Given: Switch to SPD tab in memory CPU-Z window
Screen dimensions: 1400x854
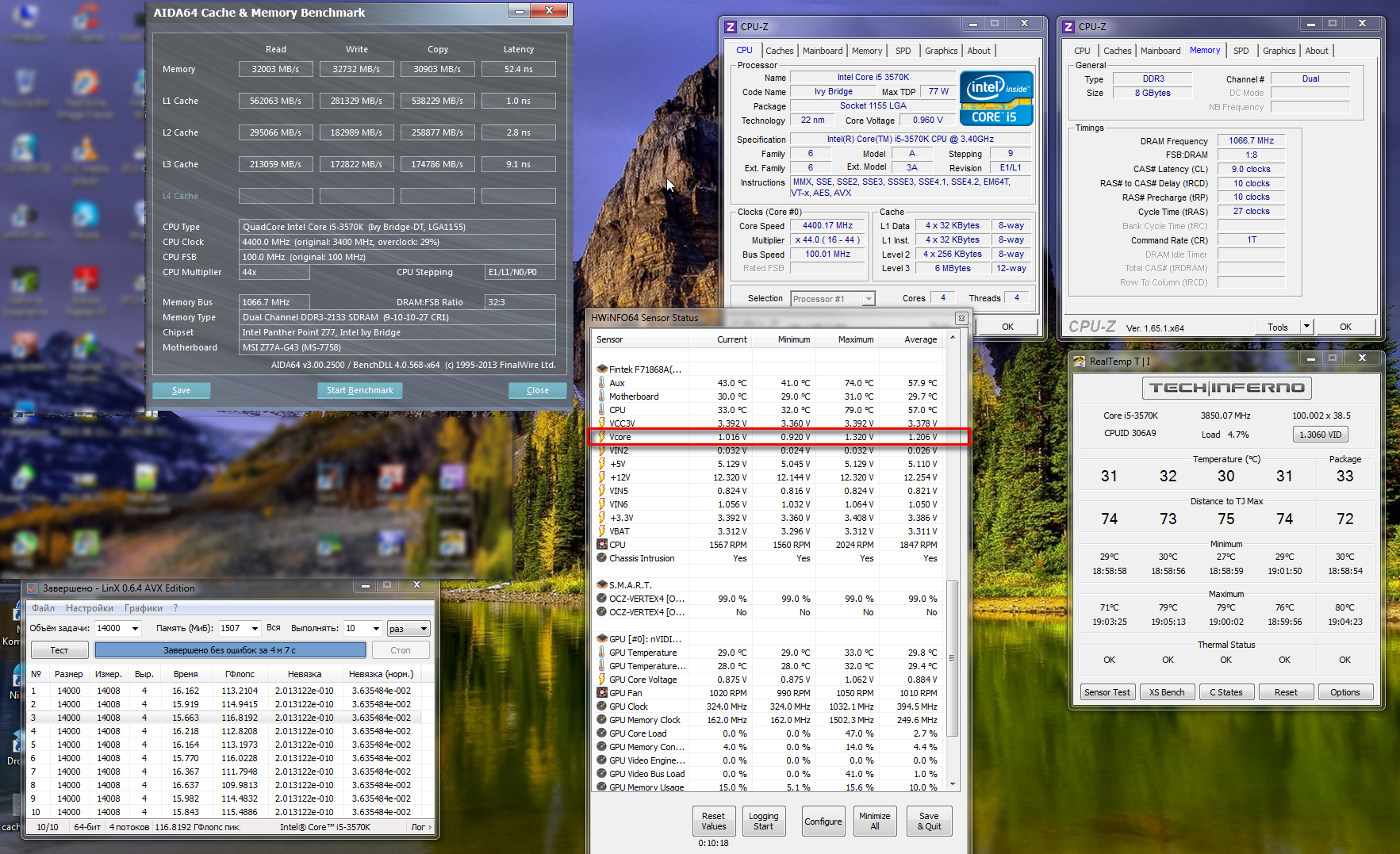Looking at the screenshot, I should tap(1241, 51).
